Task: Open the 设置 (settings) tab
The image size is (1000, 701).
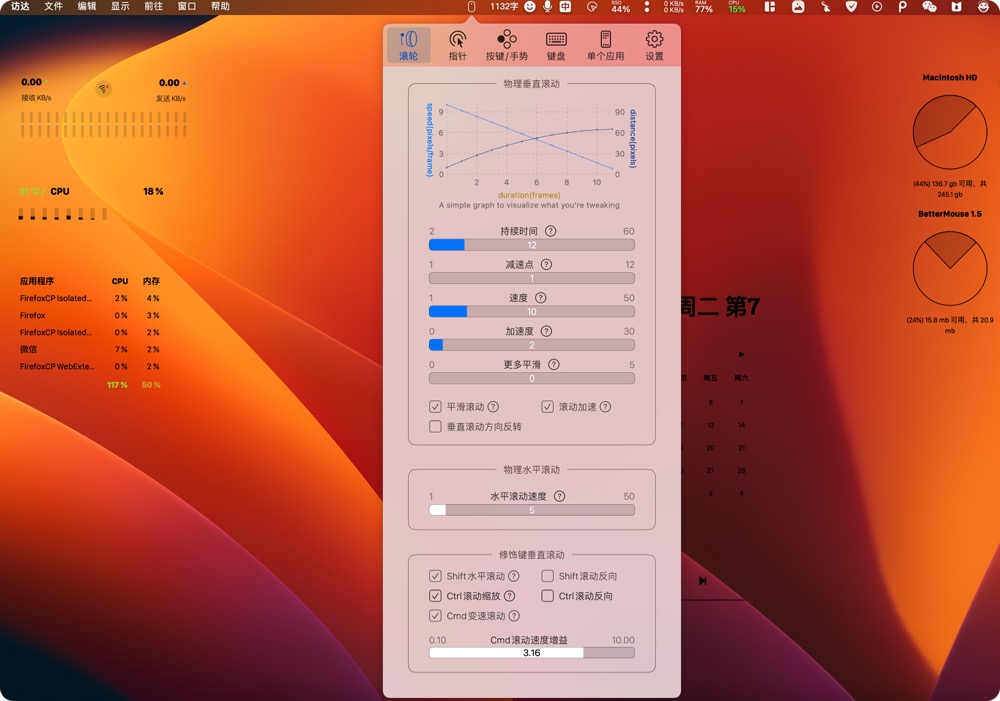Action: tap(655, 44)
